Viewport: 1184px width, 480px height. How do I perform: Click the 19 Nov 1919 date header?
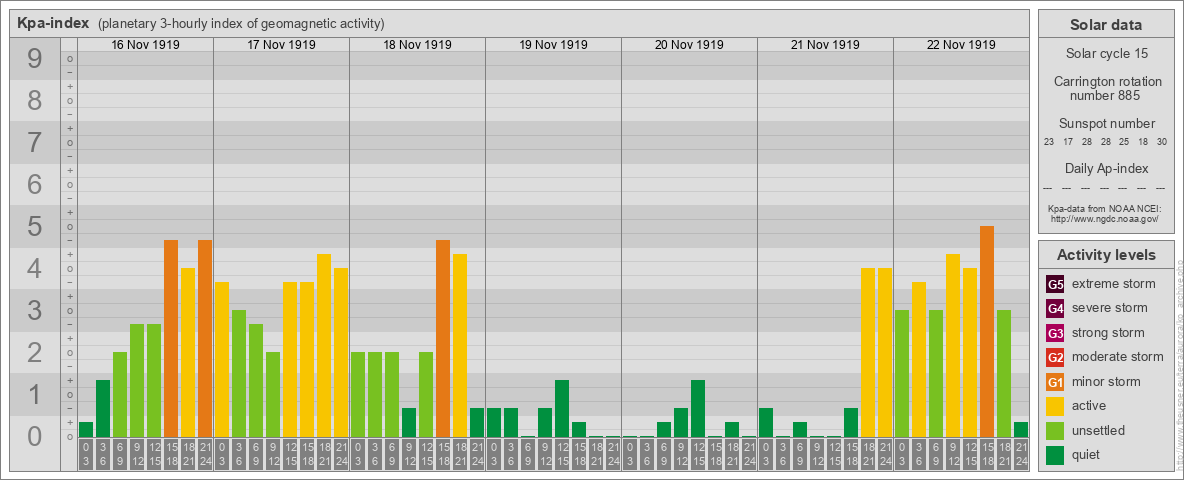coord(553,45)
